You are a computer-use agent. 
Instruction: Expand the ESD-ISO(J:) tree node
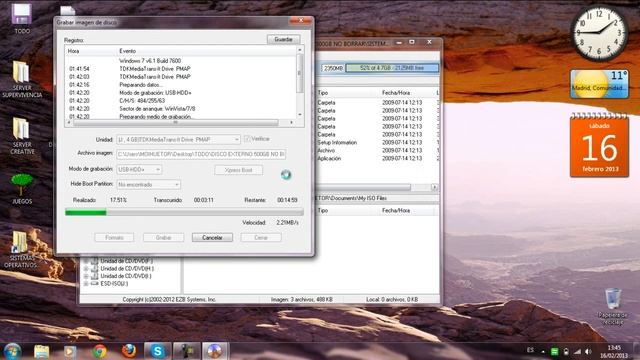pyautogui.click(x=86, y=283)
